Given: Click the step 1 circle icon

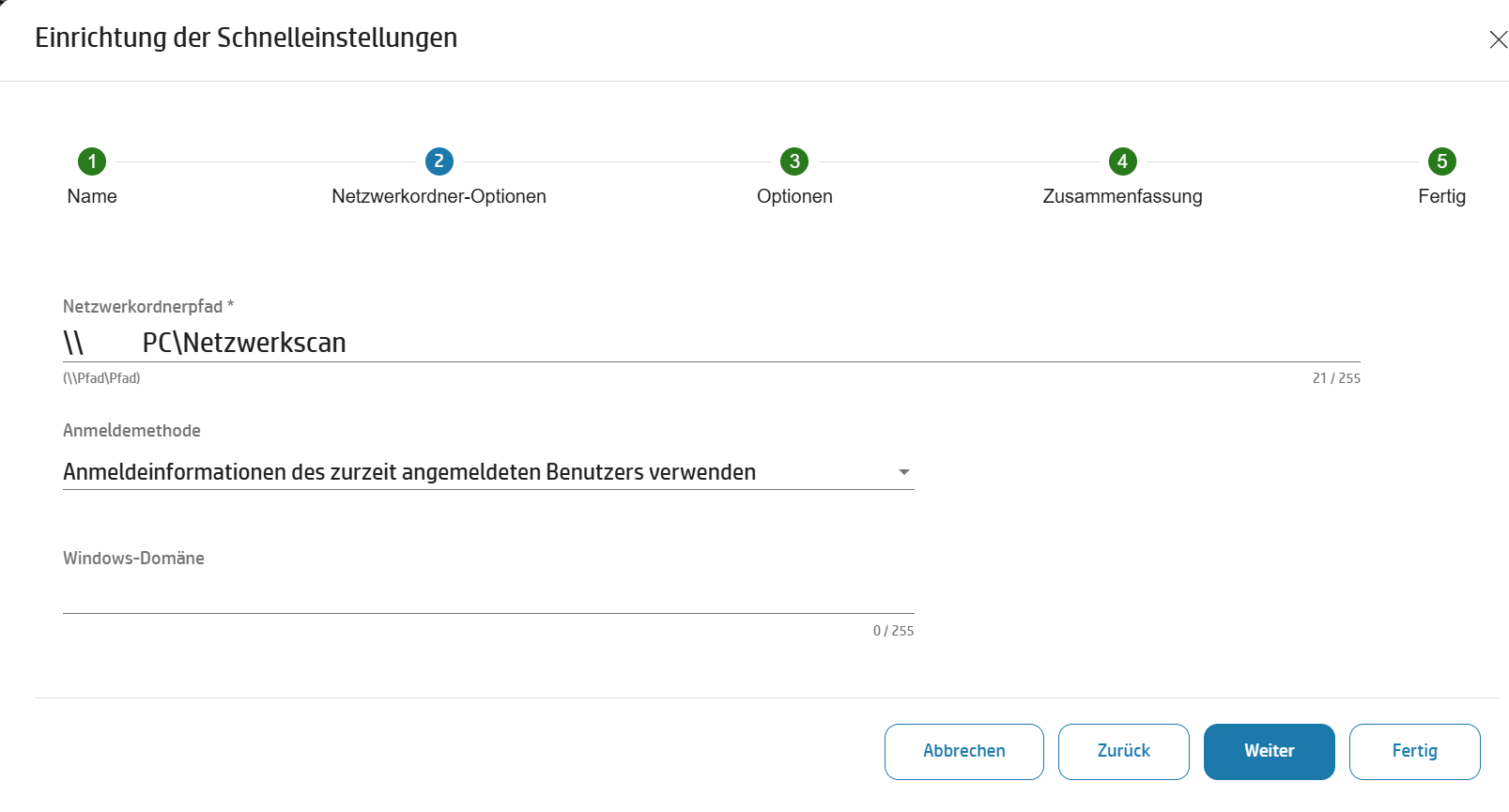Looking at the screenshot, I should point(92,161).
